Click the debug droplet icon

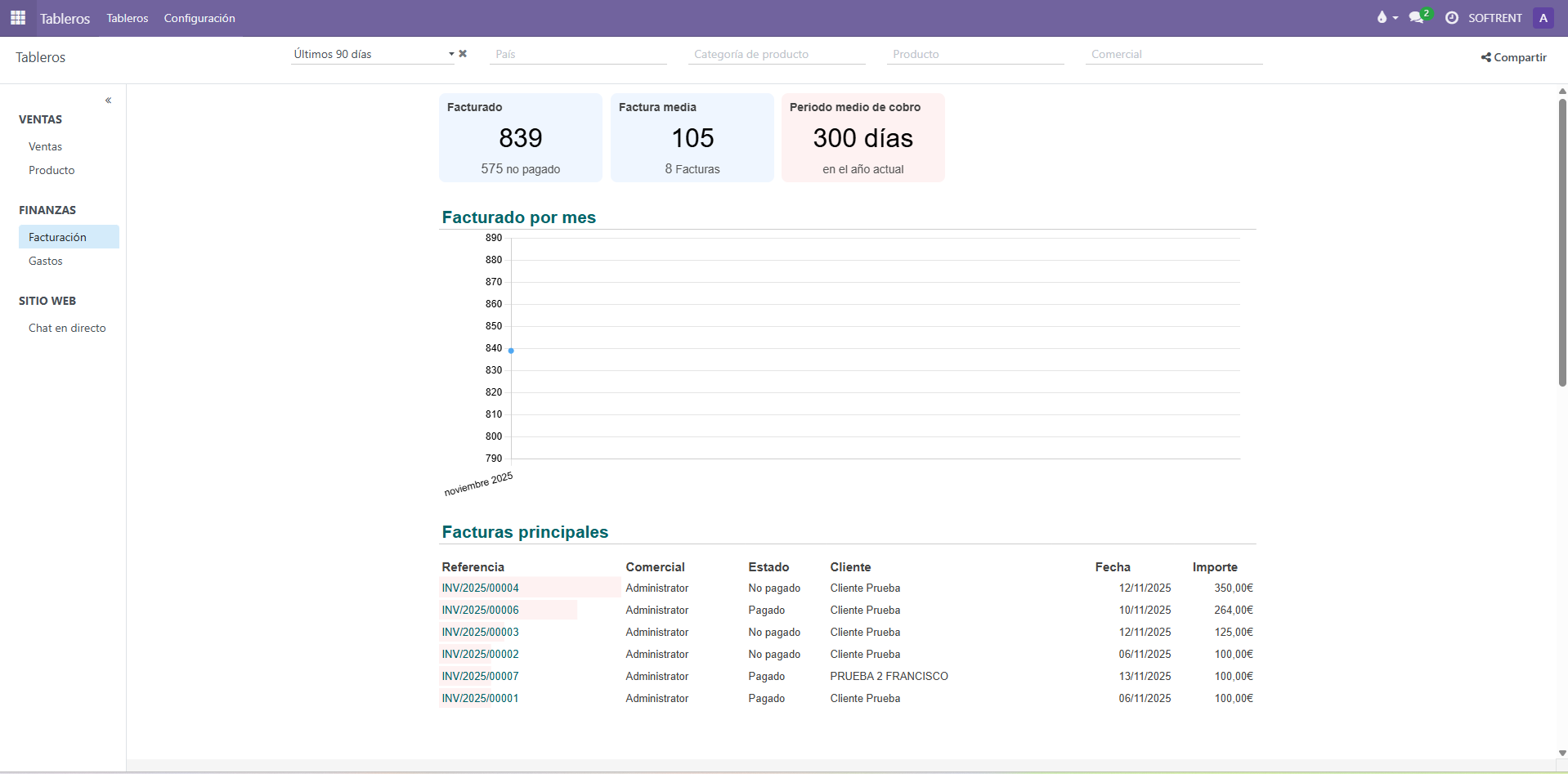pos(1382,18)
